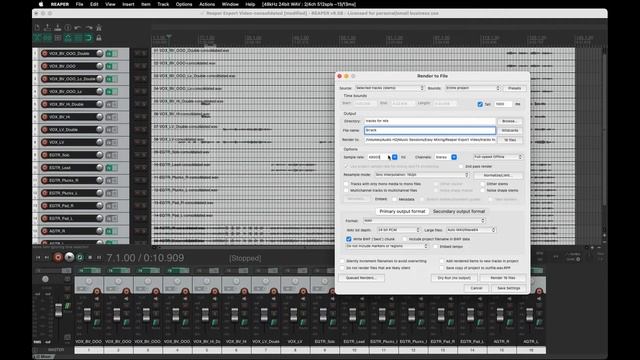Click the Redo arrow in toolbar
This screenshot has width=640, height=360.
tap(89, 28)
